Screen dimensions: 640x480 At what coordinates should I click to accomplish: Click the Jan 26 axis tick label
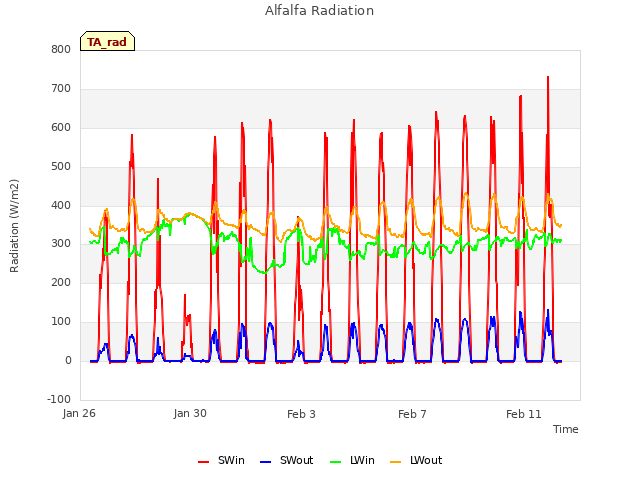pyautogui.click(x=79, y=414)
